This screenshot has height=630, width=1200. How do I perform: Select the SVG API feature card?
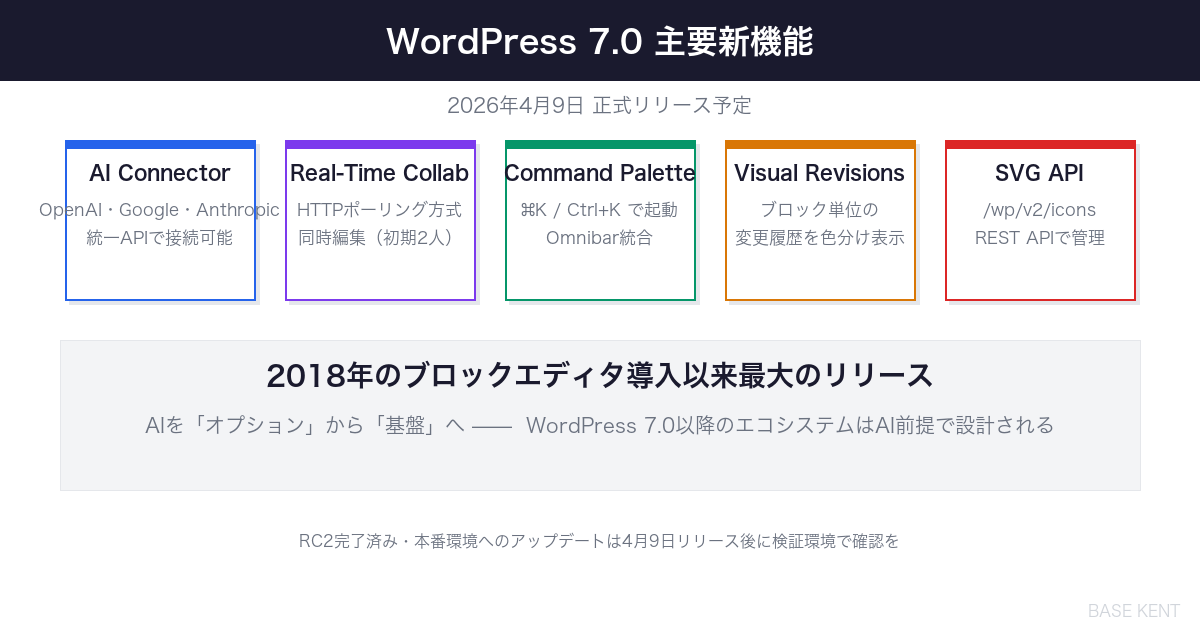1040,220
